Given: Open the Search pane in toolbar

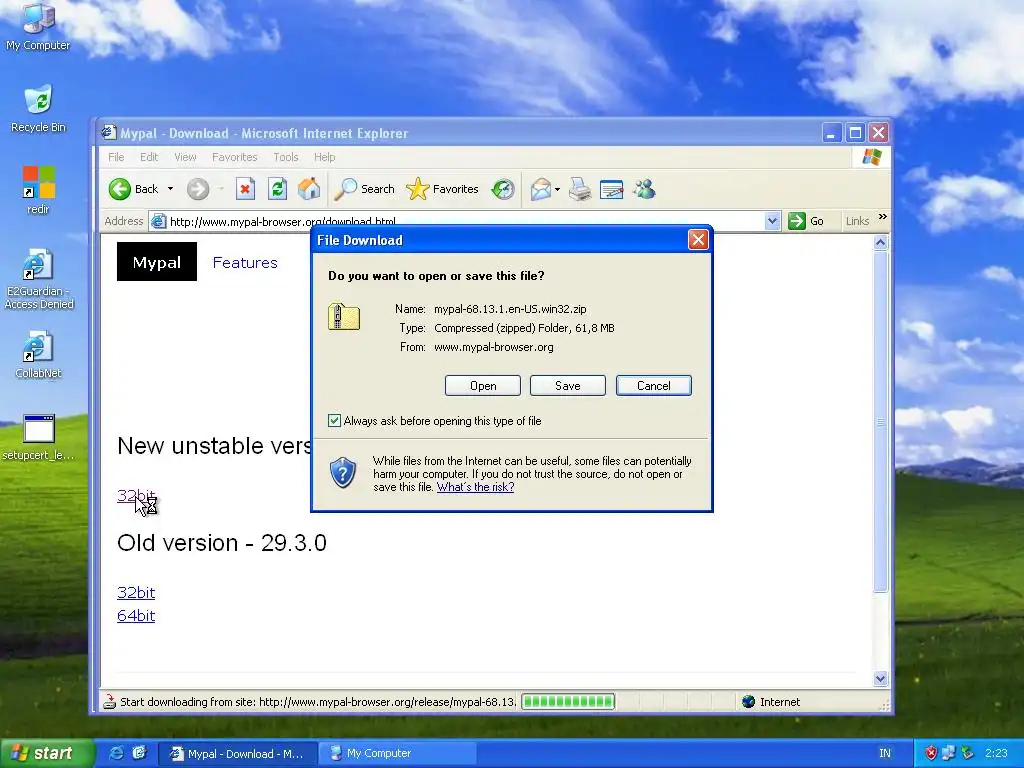Looking at the screenshot, I should coord(364,189).
